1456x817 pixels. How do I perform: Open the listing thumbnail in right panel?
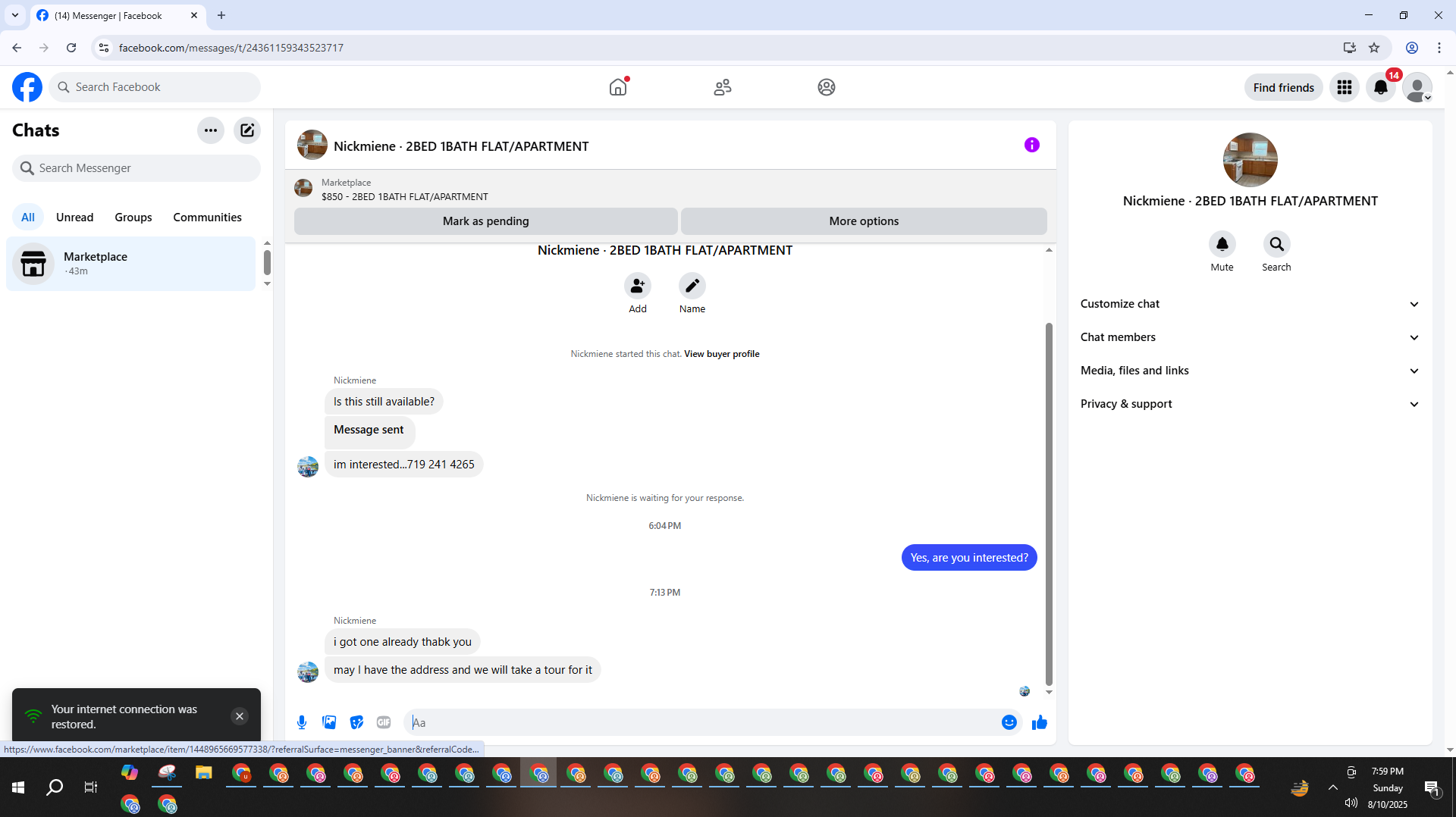pyautogui.click(x=1250, y=160)
